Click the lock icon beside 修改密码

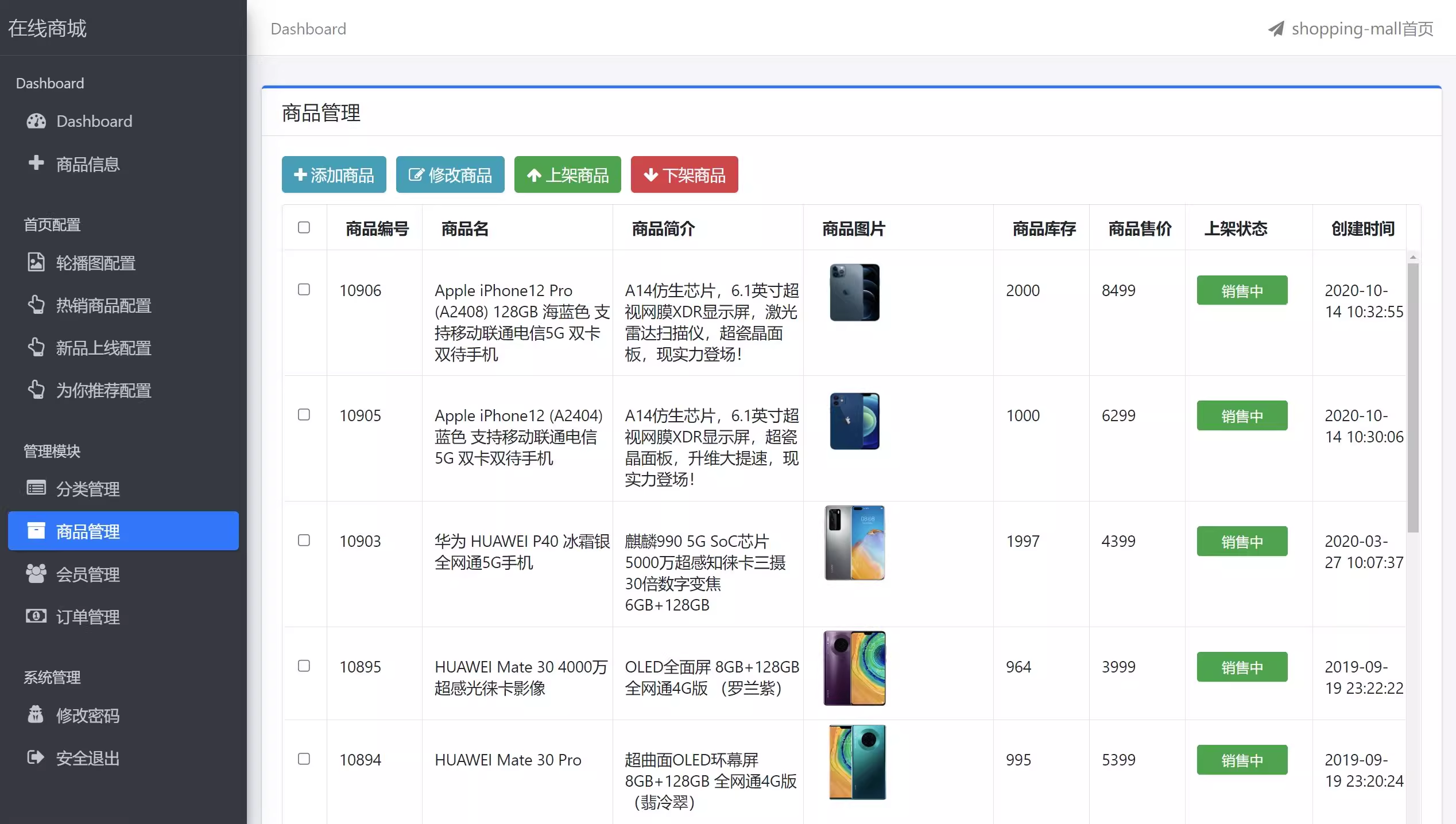36,714
